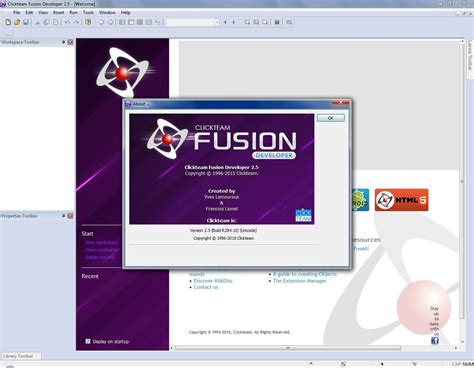474x368 pixels.
Task: Click the Redo toolbar icon
Action: (x=77, y=22)
